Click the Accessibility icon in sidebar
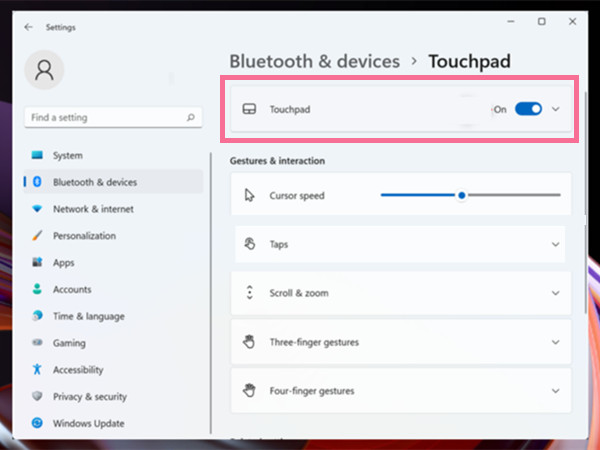 coord(37,370)
